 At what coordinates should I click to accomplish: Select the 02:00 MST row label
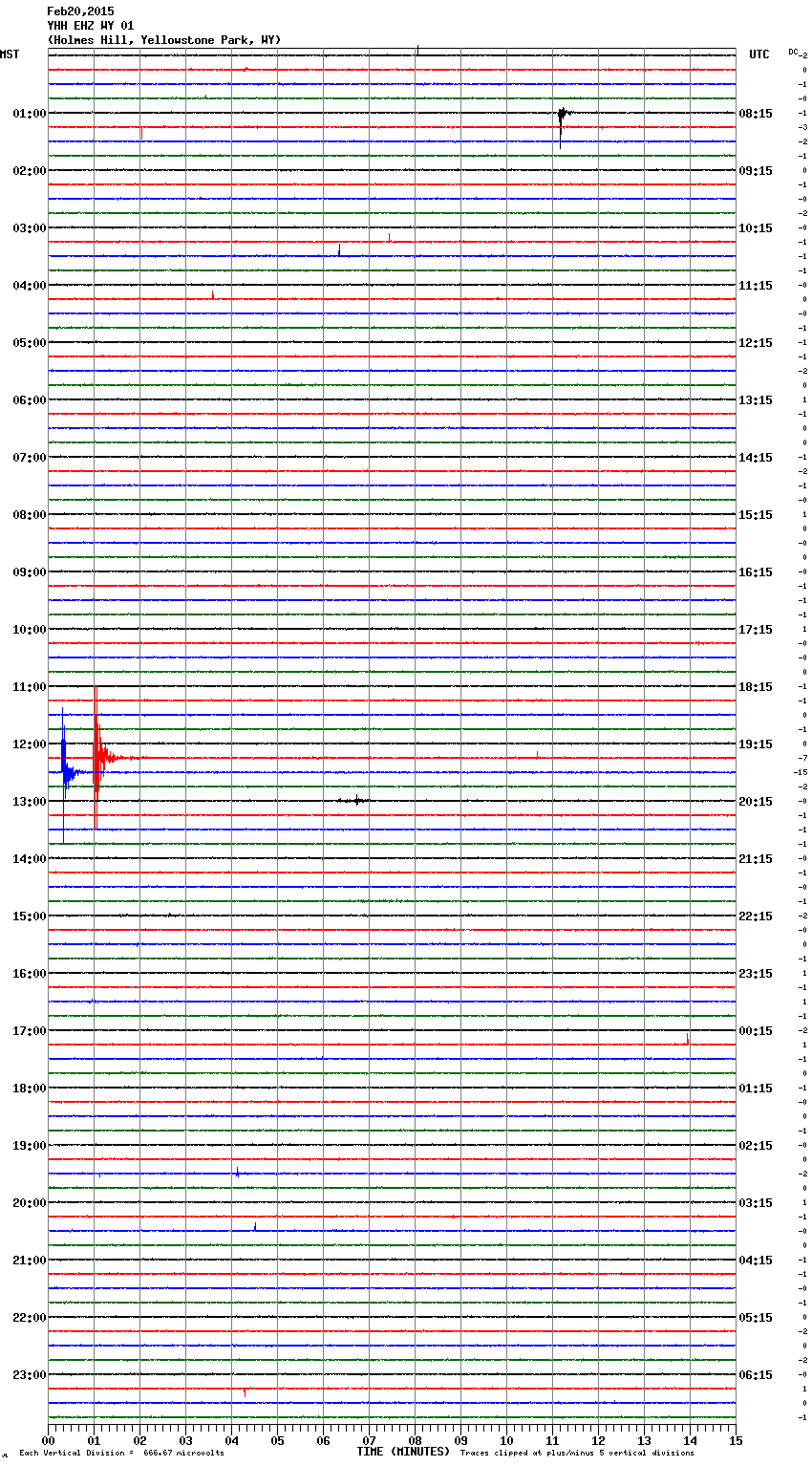[x=30, y=171]
